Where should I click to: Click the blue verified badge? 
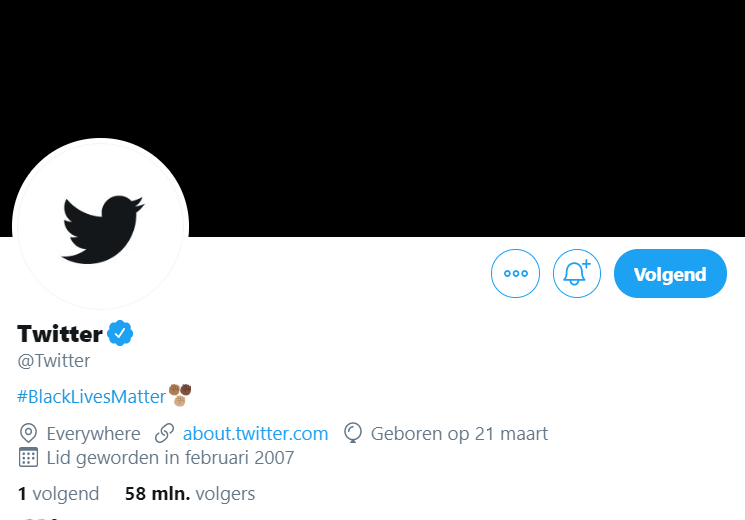pos(120,333)
